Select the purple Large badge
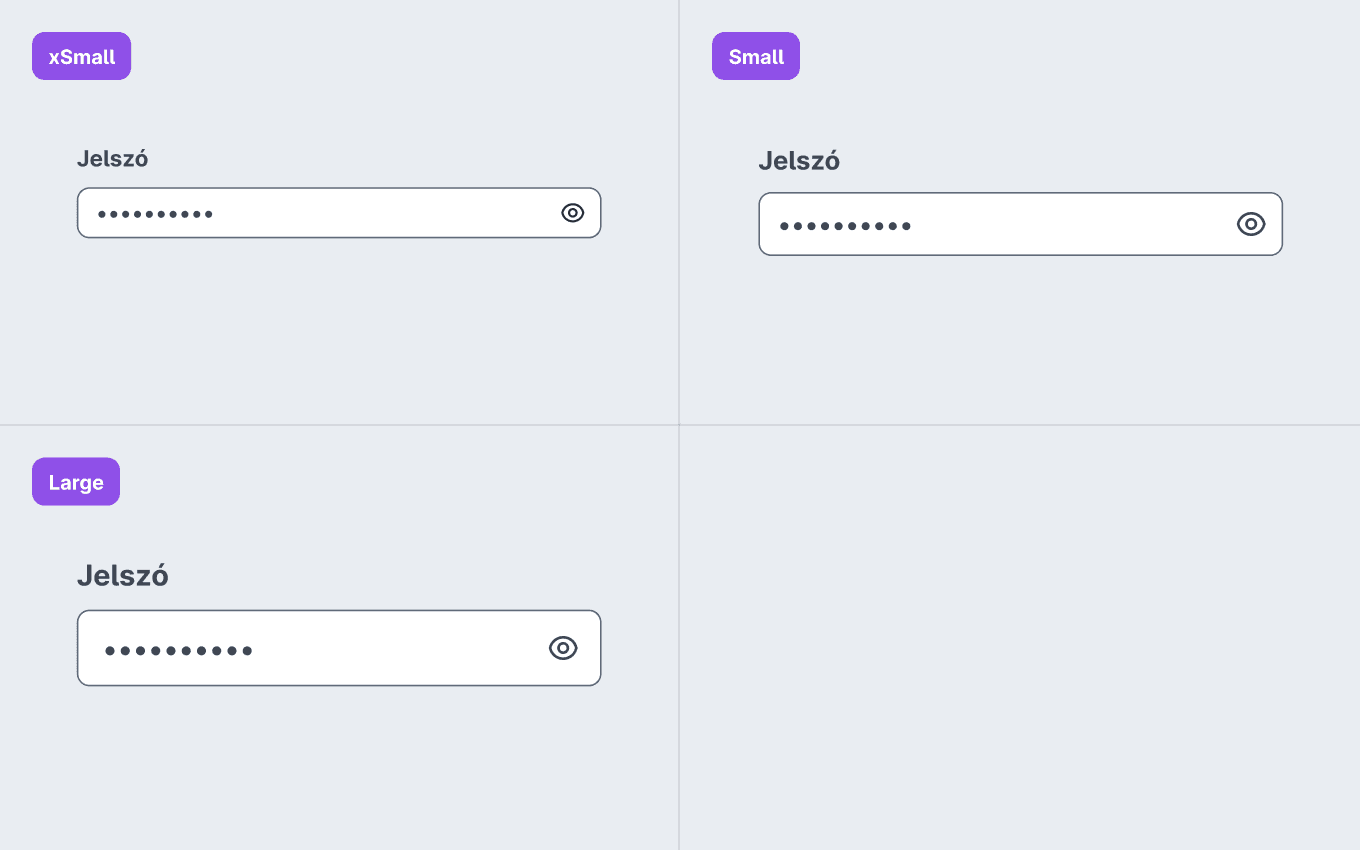1360x850 pixels. click(x=76, y=482)
